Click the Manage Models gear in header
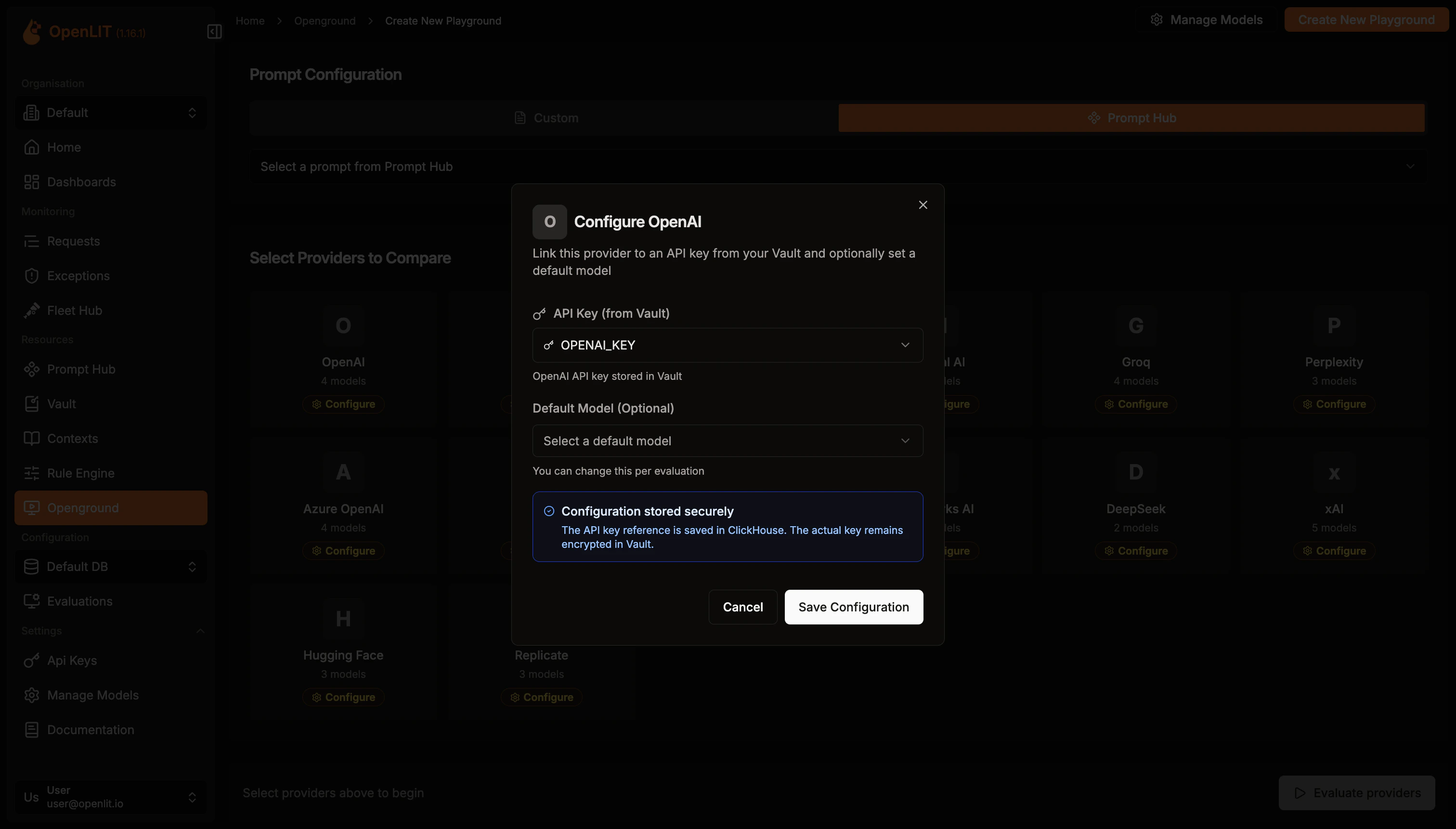Image resolution: width=1456 pixels, height=829 pixels. pos(1156,20)
